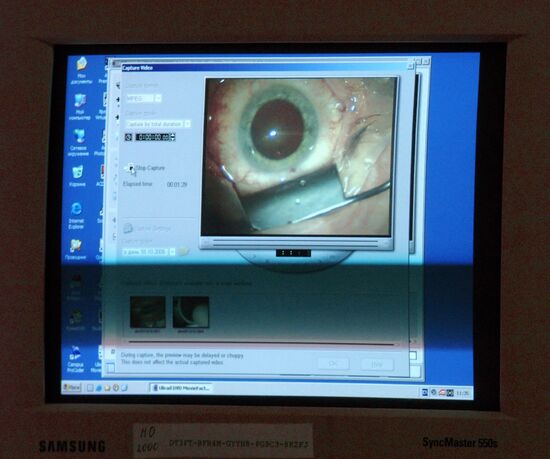The image size is (550, 459).
Task: Close the Capture Video dialog
Action: click(x=410, y=66)
